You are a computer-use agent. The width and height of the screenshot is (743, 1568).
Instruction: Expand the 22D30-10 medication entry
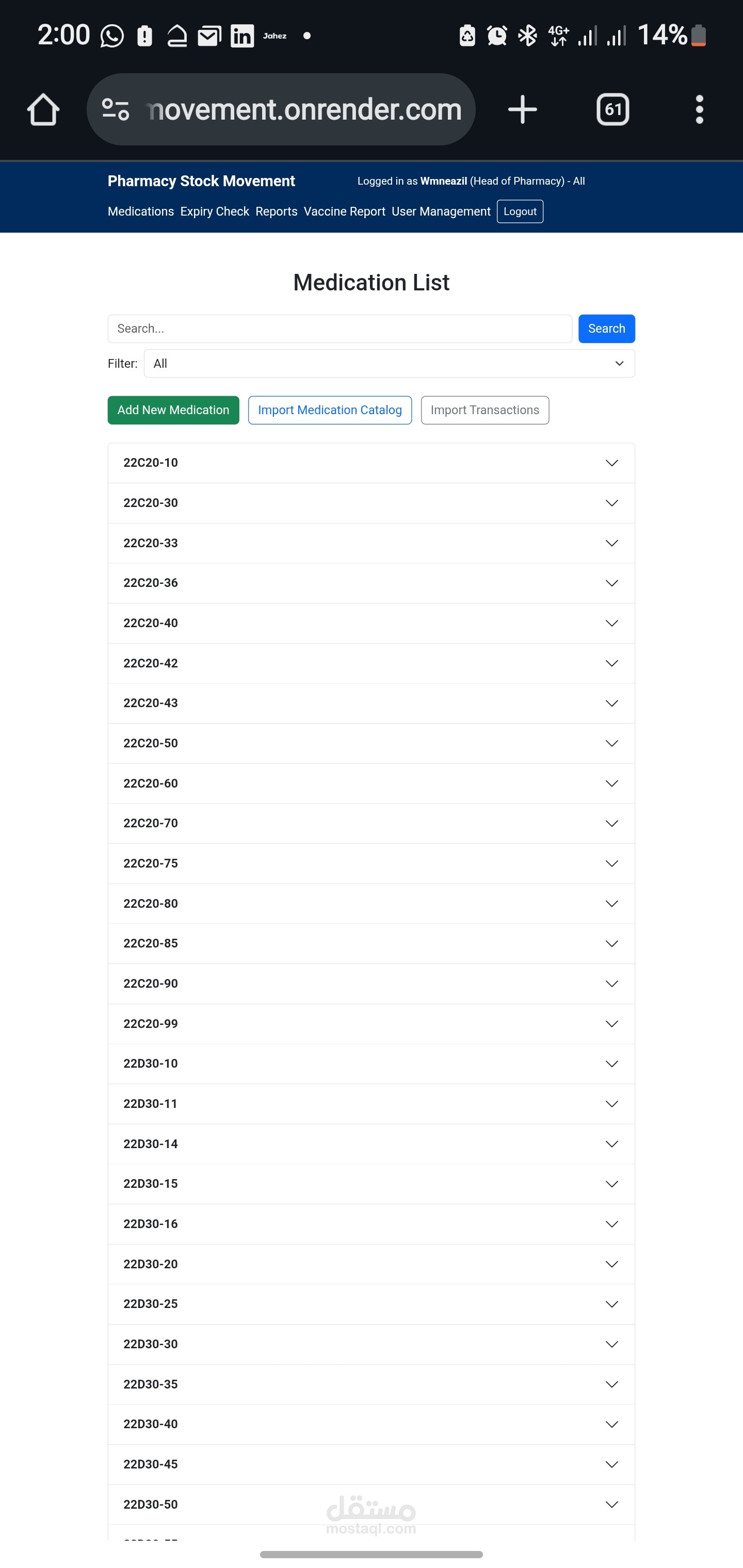pos(372,1064)
